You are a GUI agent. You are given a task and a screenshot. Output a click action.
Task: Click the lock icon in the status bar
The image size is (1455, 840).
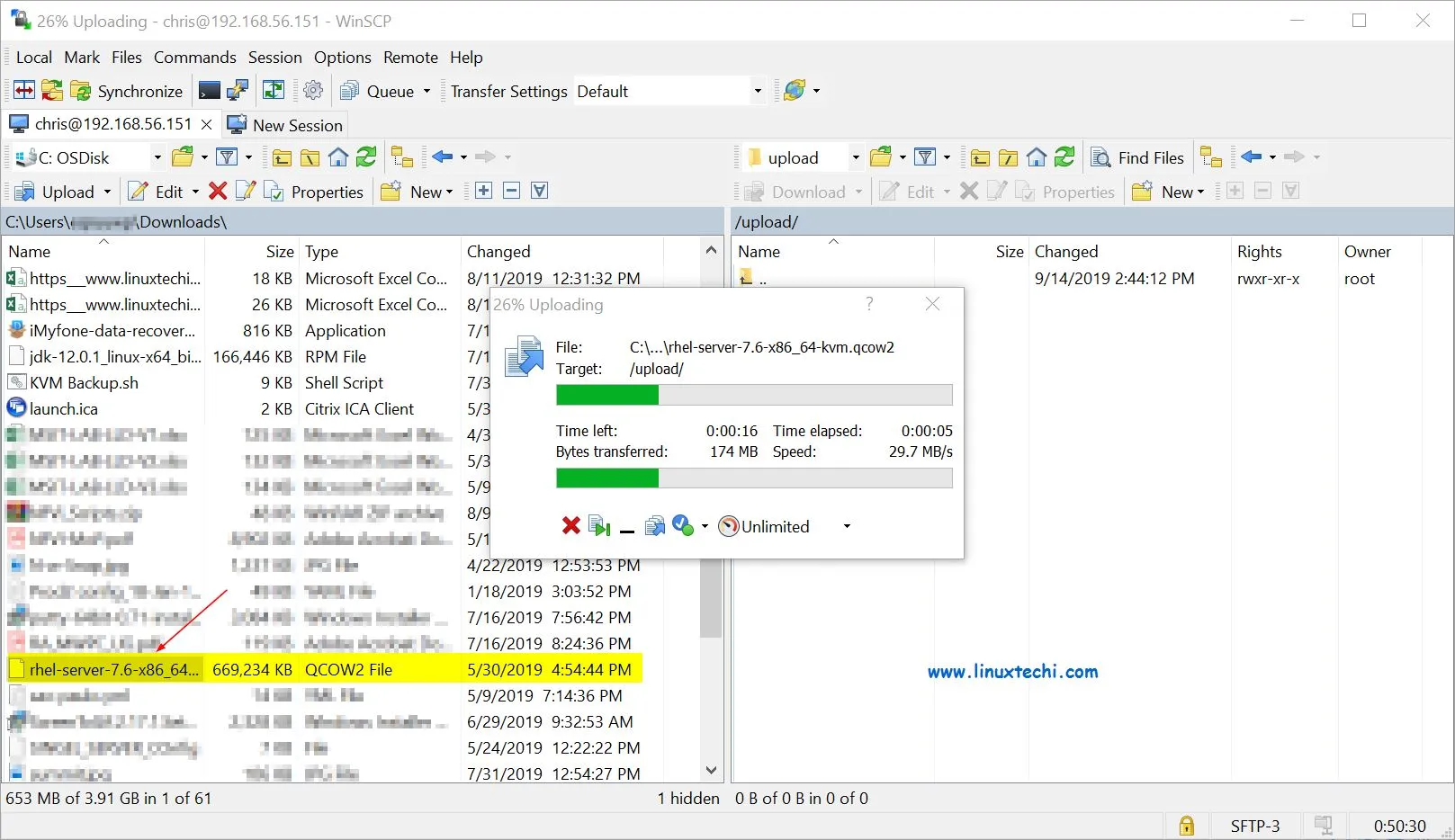[1187, 826]
